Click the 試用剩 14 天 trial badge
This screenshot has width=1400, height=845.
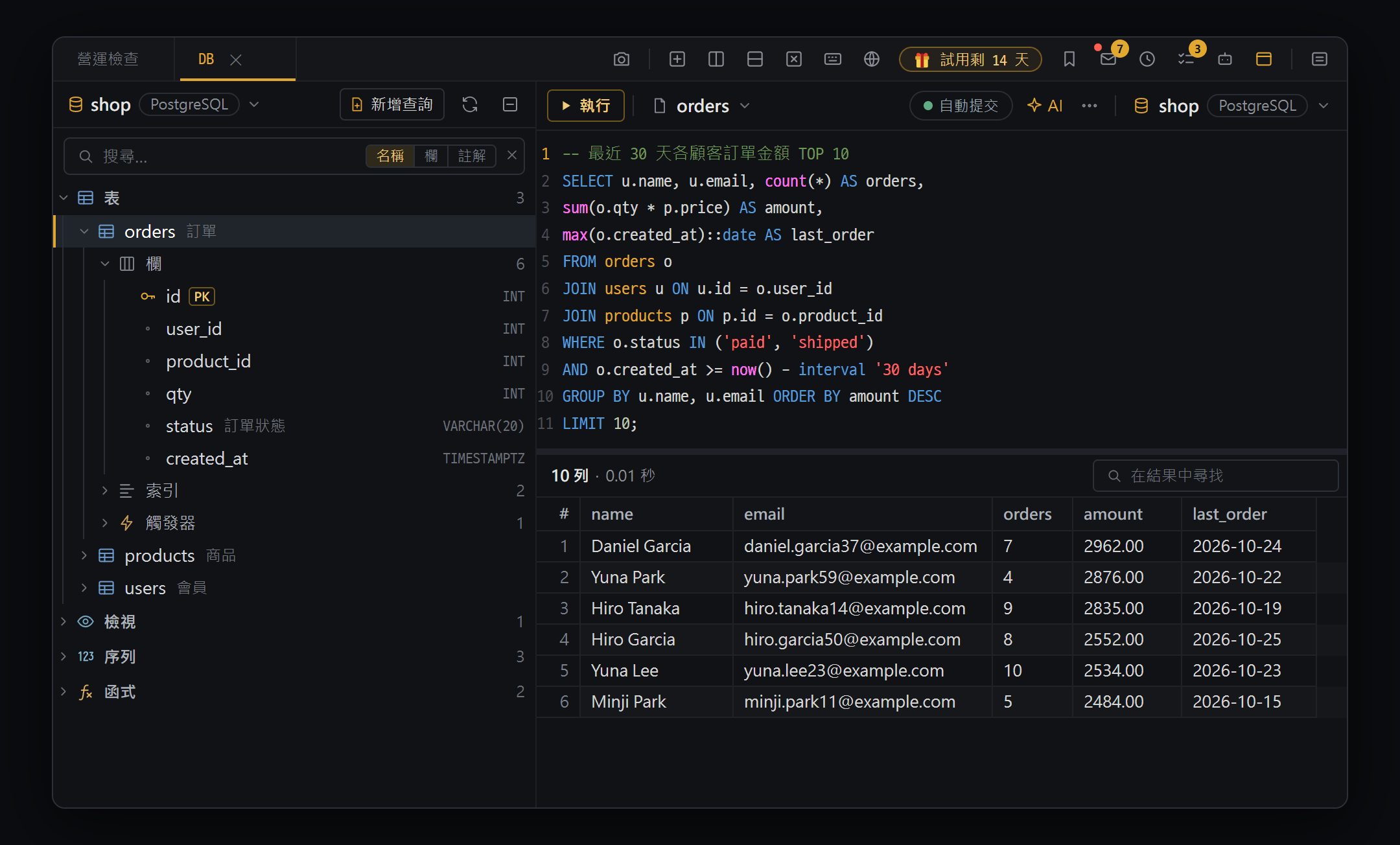(x=970, y=60)
